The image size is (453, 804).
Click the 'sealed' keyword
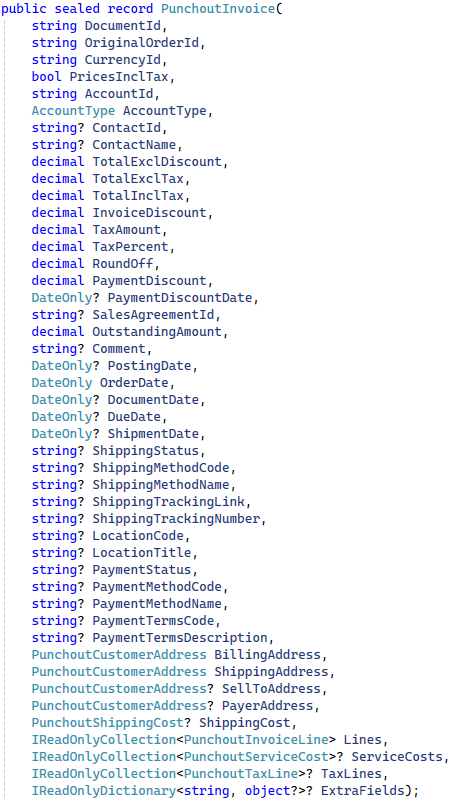coord(77,9)
